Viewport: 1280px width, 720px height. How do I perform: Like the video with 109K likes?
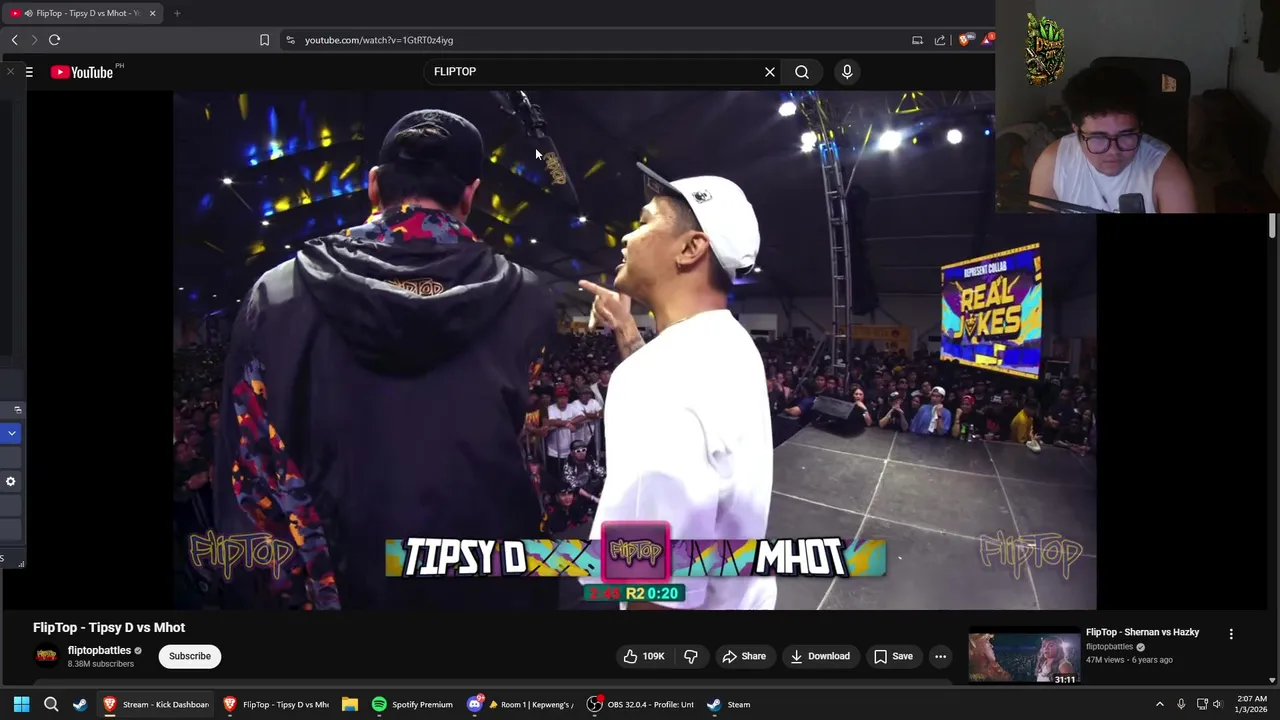(643, 656)
